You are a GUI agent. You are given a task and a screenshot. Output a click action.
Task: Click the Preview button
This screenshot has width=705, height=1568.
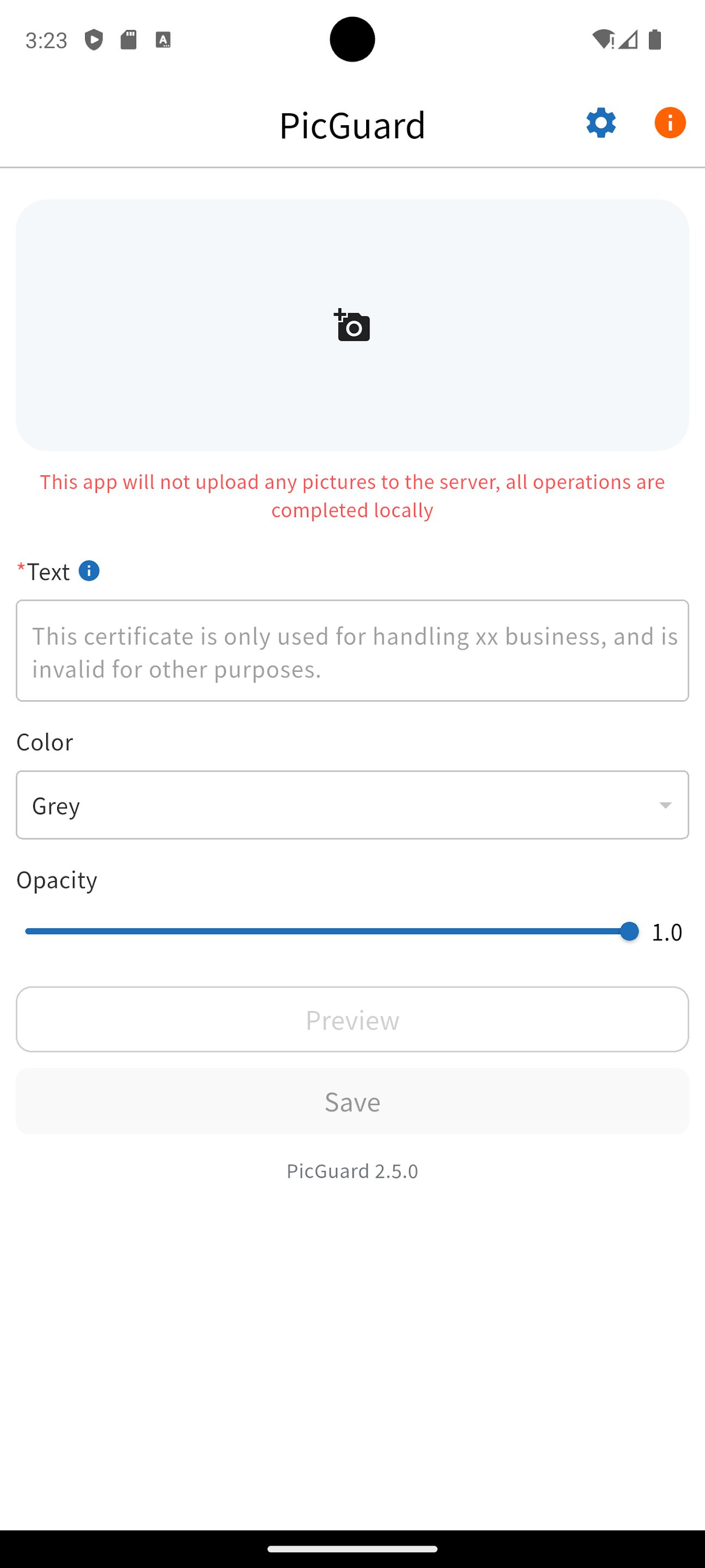pyautogui.click(x=352, y=1020)
